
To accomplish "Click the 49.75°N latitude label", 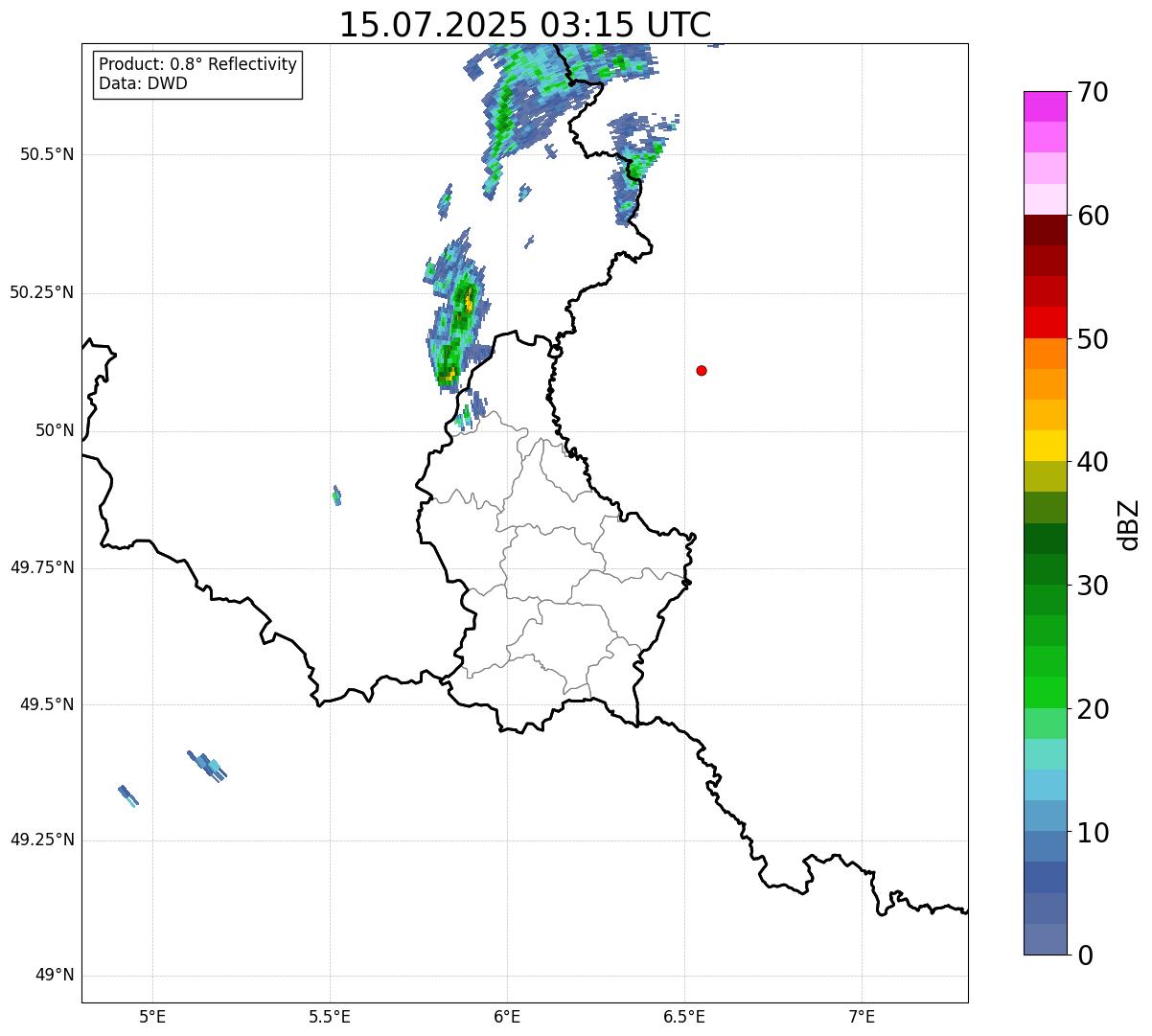I will [x=41, y=567].
